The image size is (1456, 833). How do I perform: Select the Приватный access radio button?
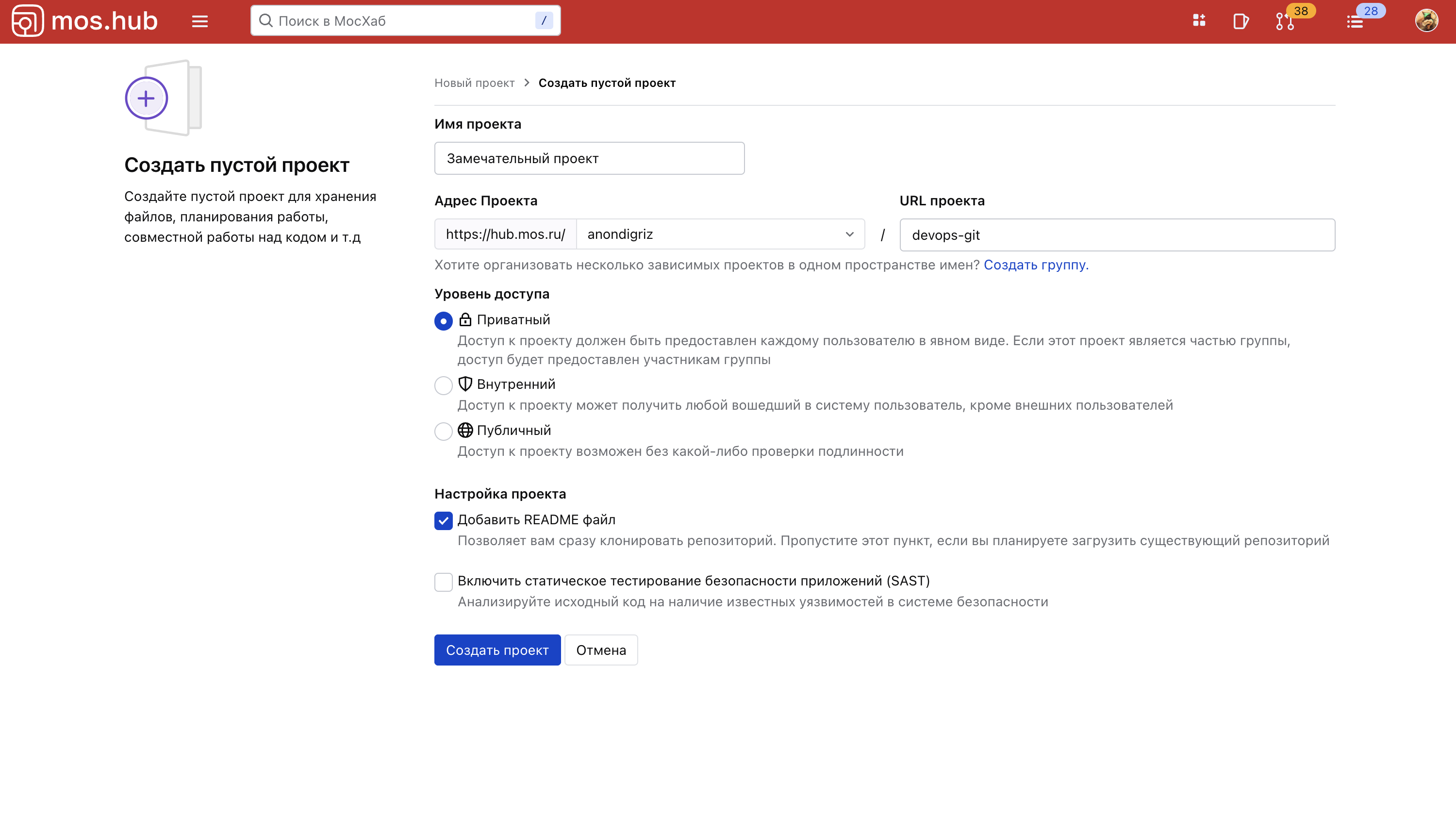coord(443,320)
